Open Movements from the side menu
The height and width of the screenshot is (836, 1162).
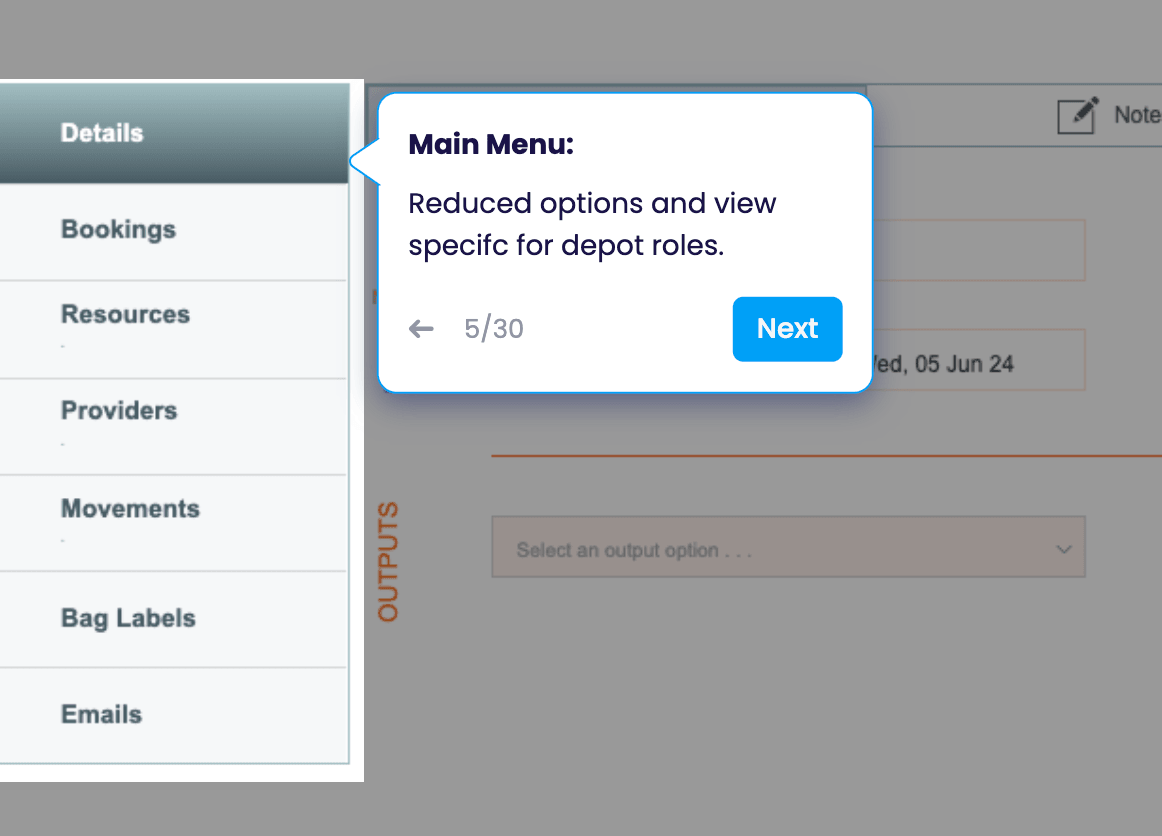[x=130, y=508]
